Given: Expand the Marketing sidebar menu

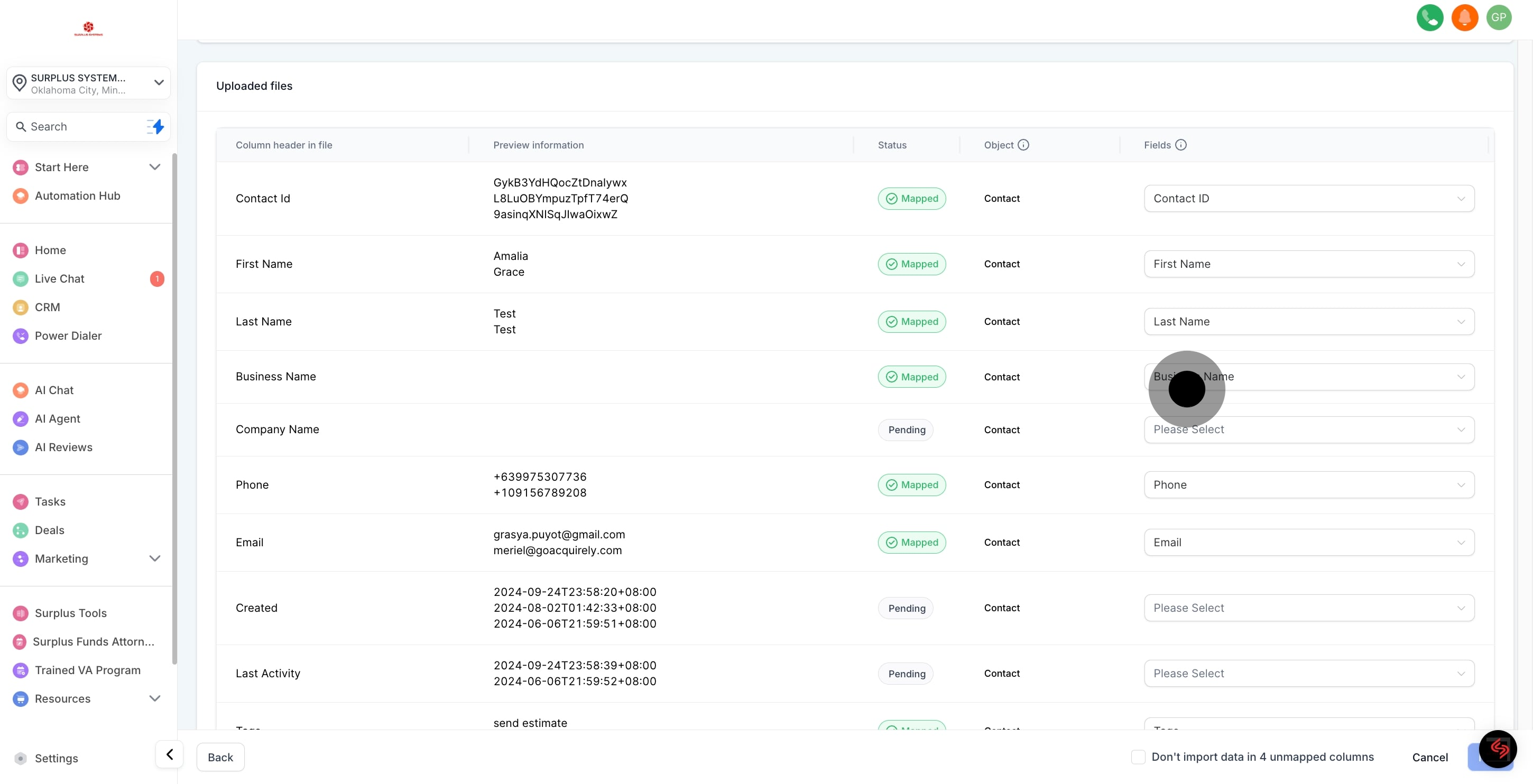Looking at the screenshot, I should pos(155,558).
